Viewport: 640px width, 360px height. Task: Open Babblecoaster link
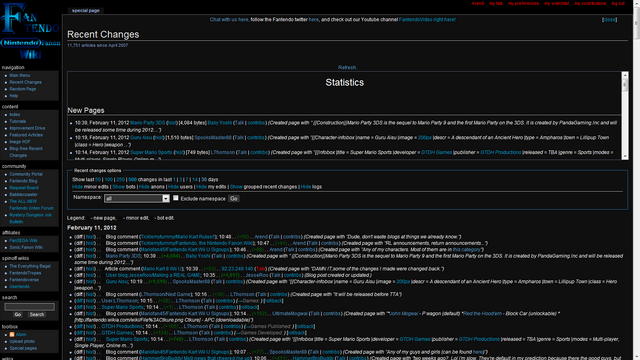tap(23, 195)
